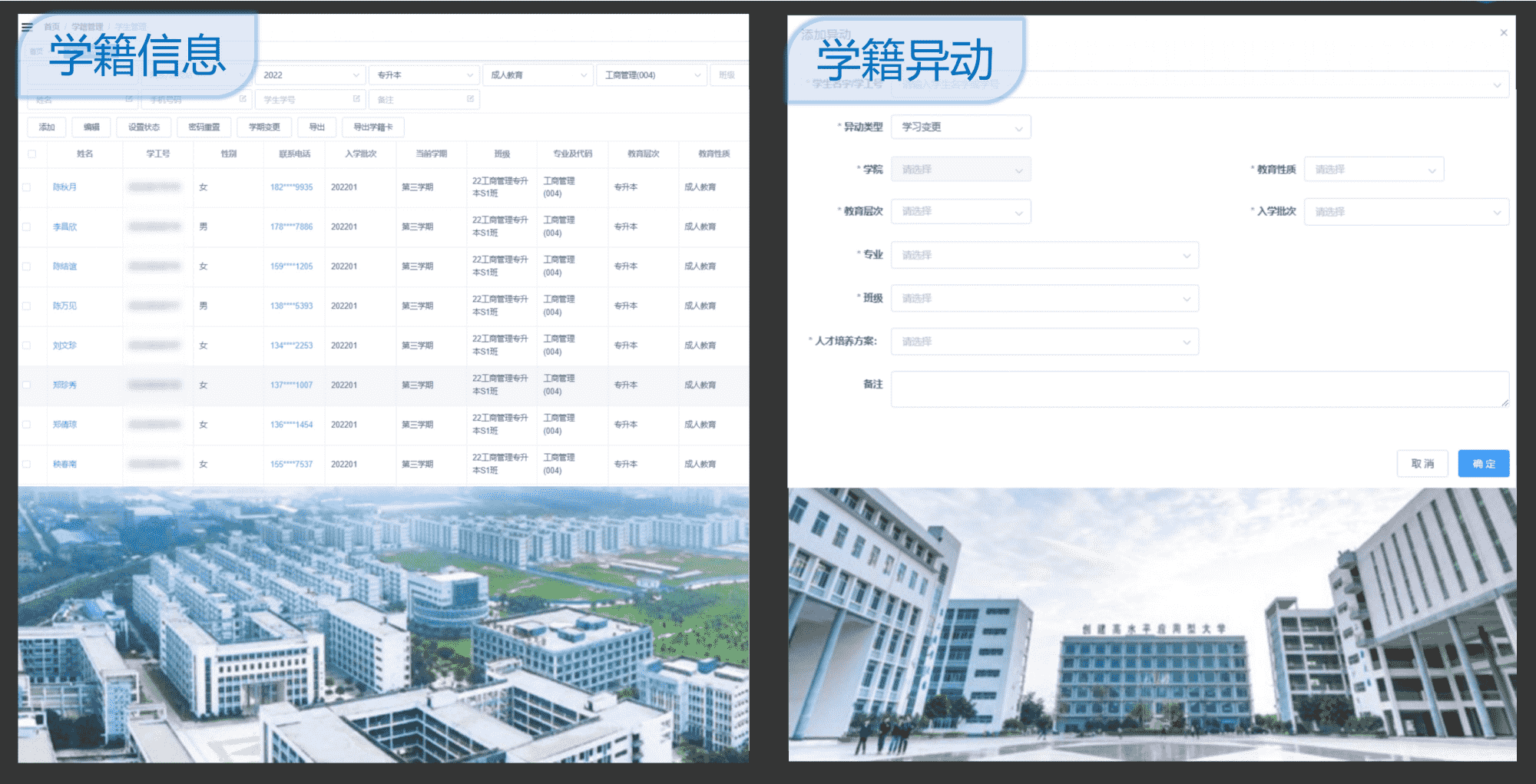1536x784 pixels.
Task: Open the 专业 dropdown in dialog
Action: [x=1044, y=255]
